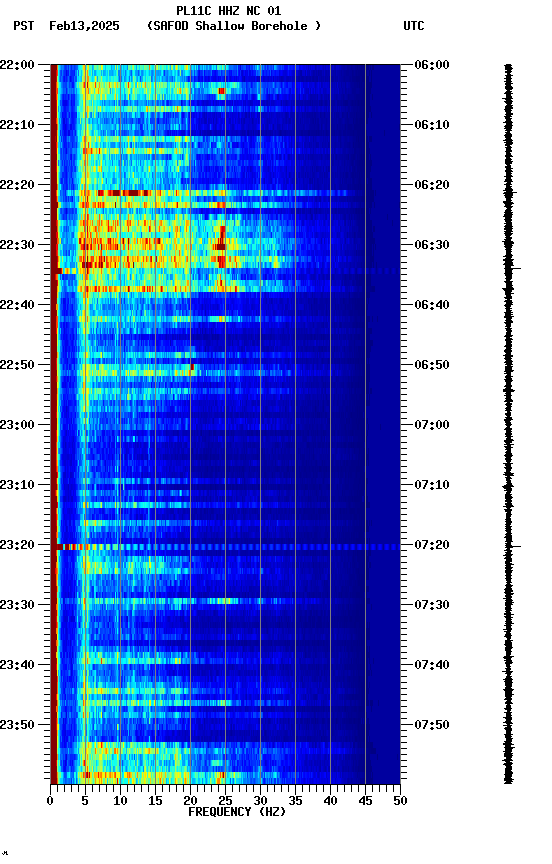Click the '06:30' UTC time label

click(x=432, y=245)
